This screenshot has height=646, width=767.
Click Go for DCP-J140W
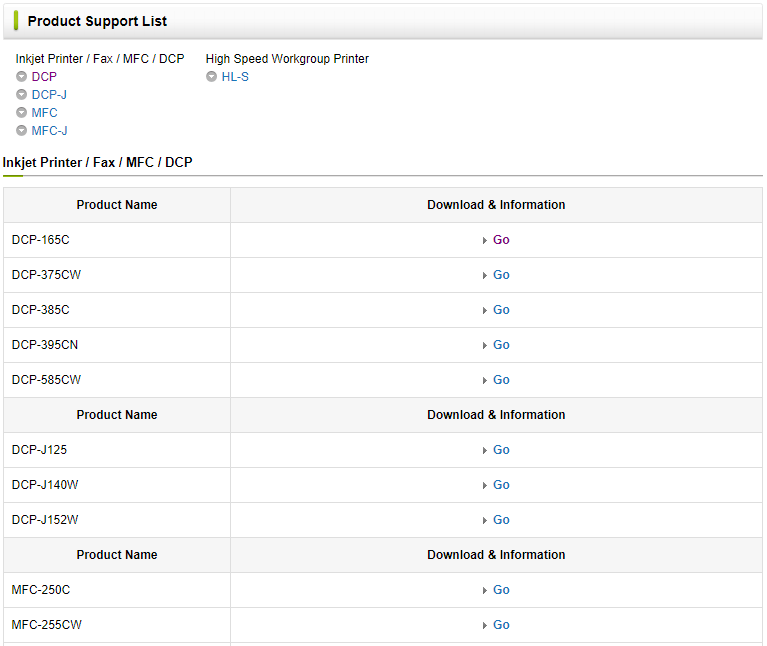tap(501, 485)
